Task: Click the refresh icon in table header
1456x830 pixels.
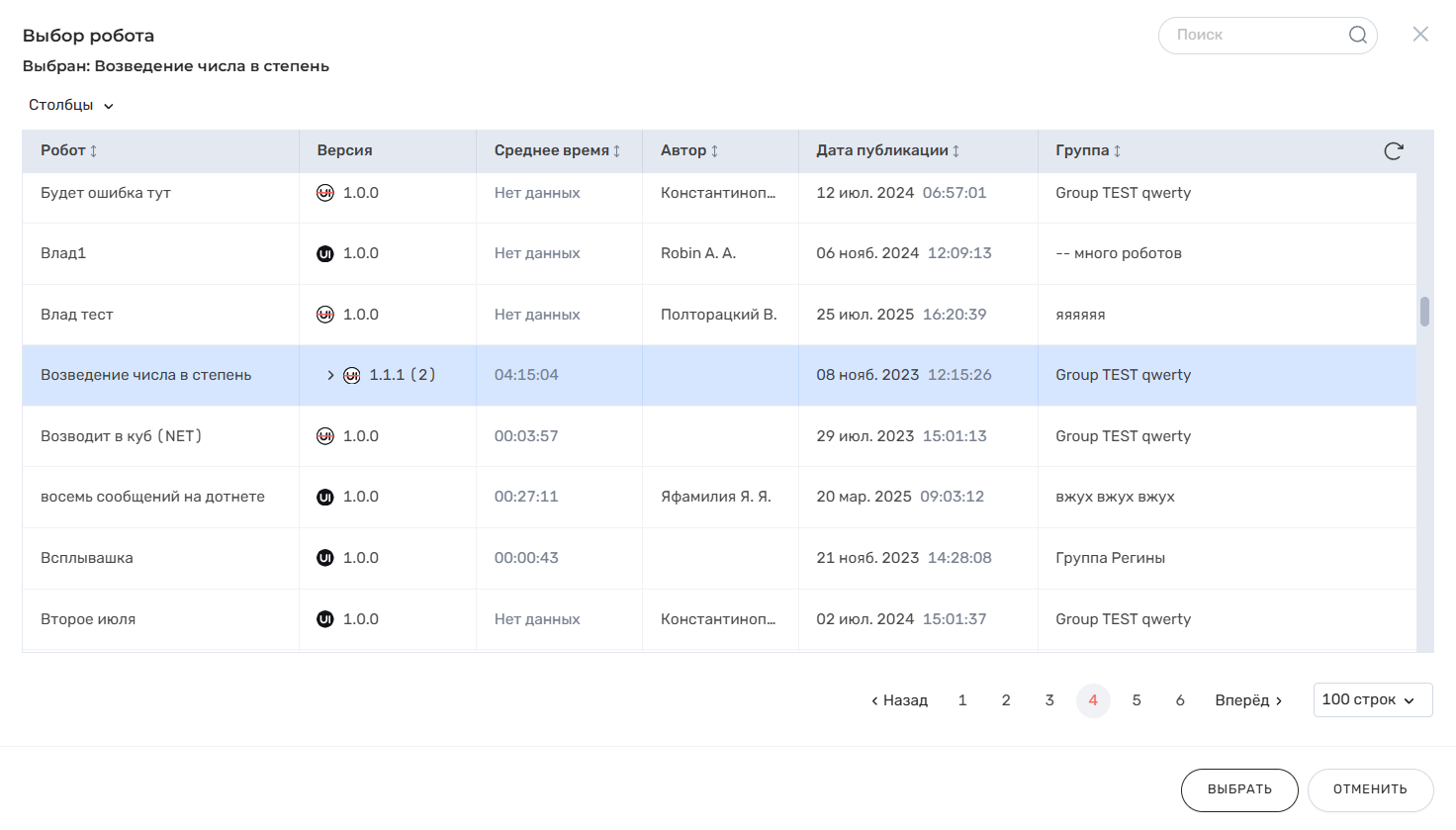Action: click(x=1393, y=151)
